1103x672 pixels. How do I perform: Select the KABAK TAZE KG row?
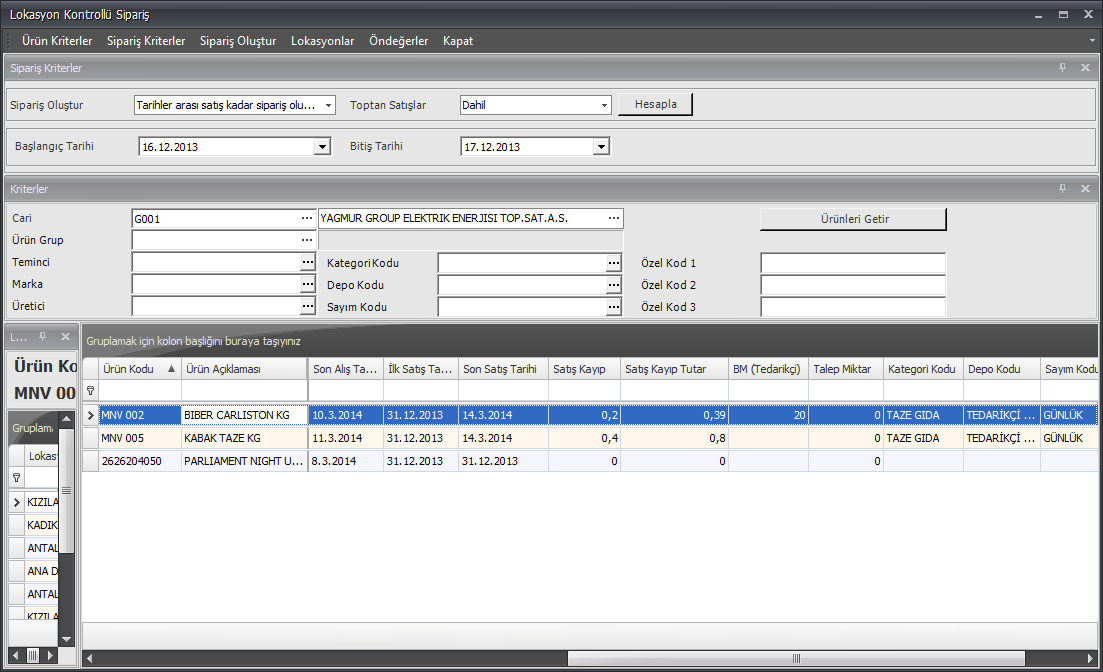click(x=245, y=438)
